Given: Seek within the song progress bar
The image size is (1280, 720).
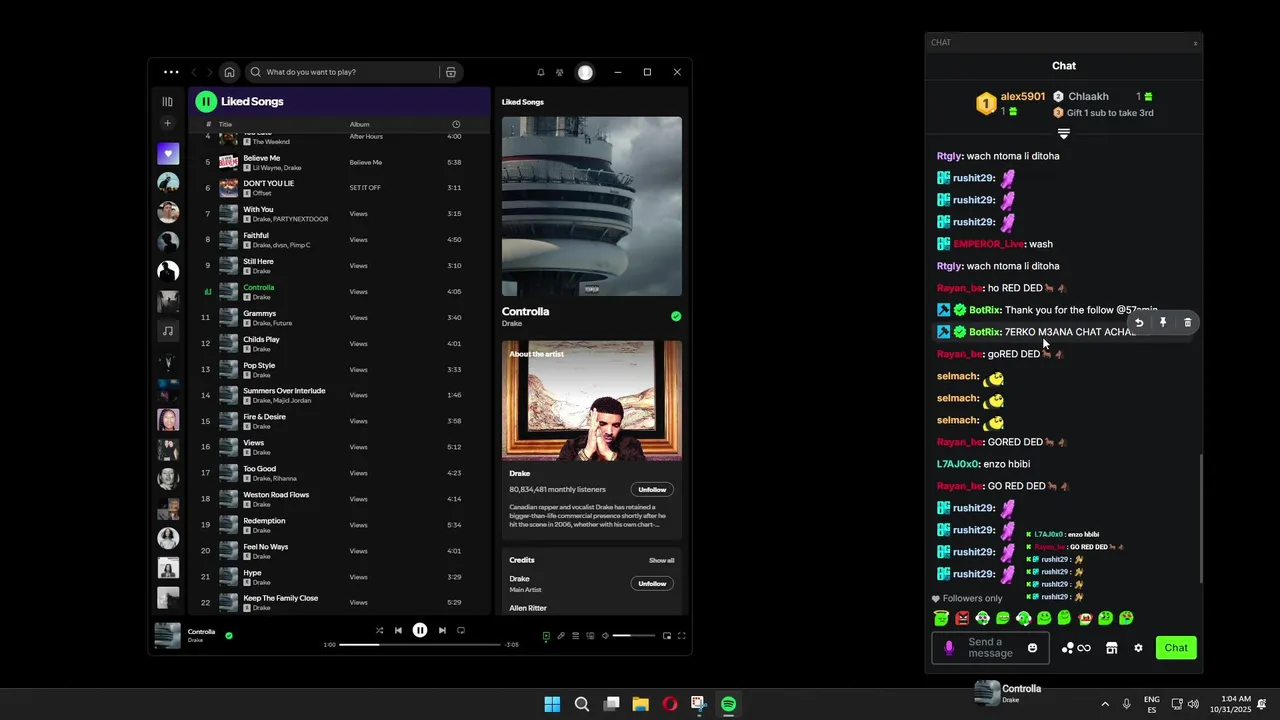Looking at the screenshot, I should (420, 645).
